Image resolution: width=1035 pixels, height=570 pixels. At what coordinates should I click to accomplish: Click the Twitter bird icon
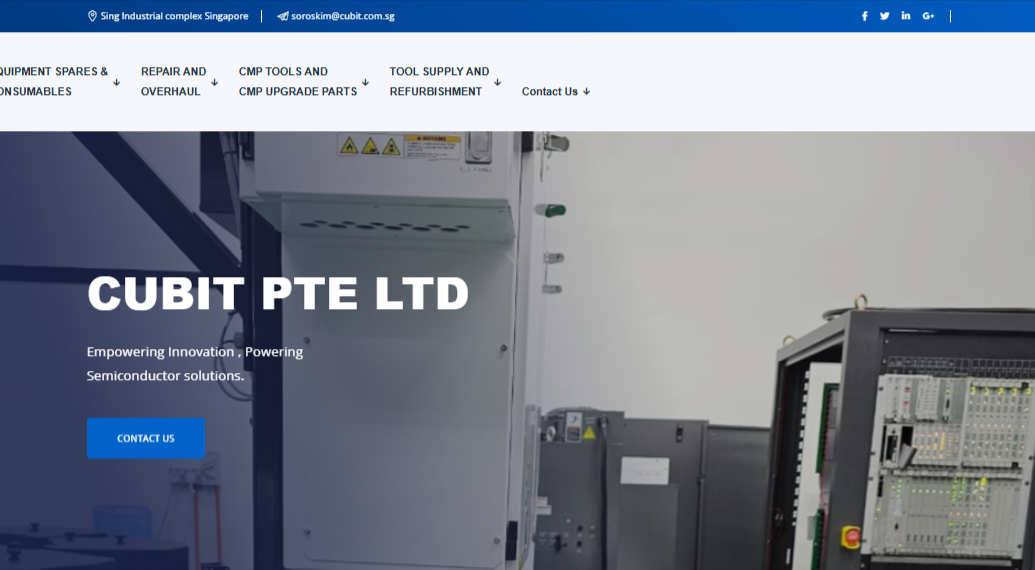pyautogui.click(x=885, y=16)
